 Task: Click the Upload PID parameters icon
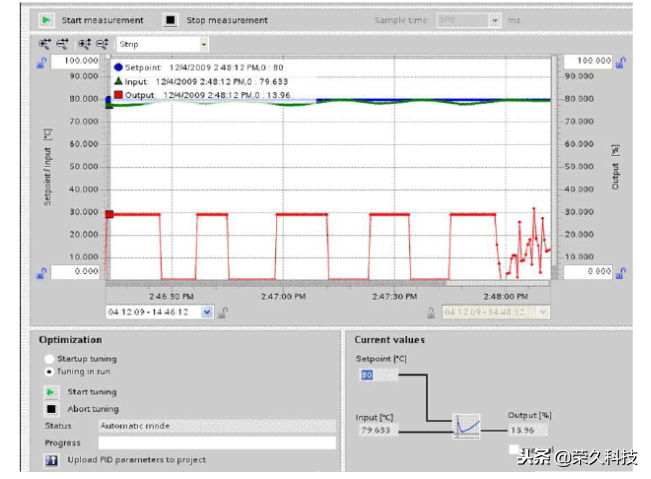click(49, 460)
